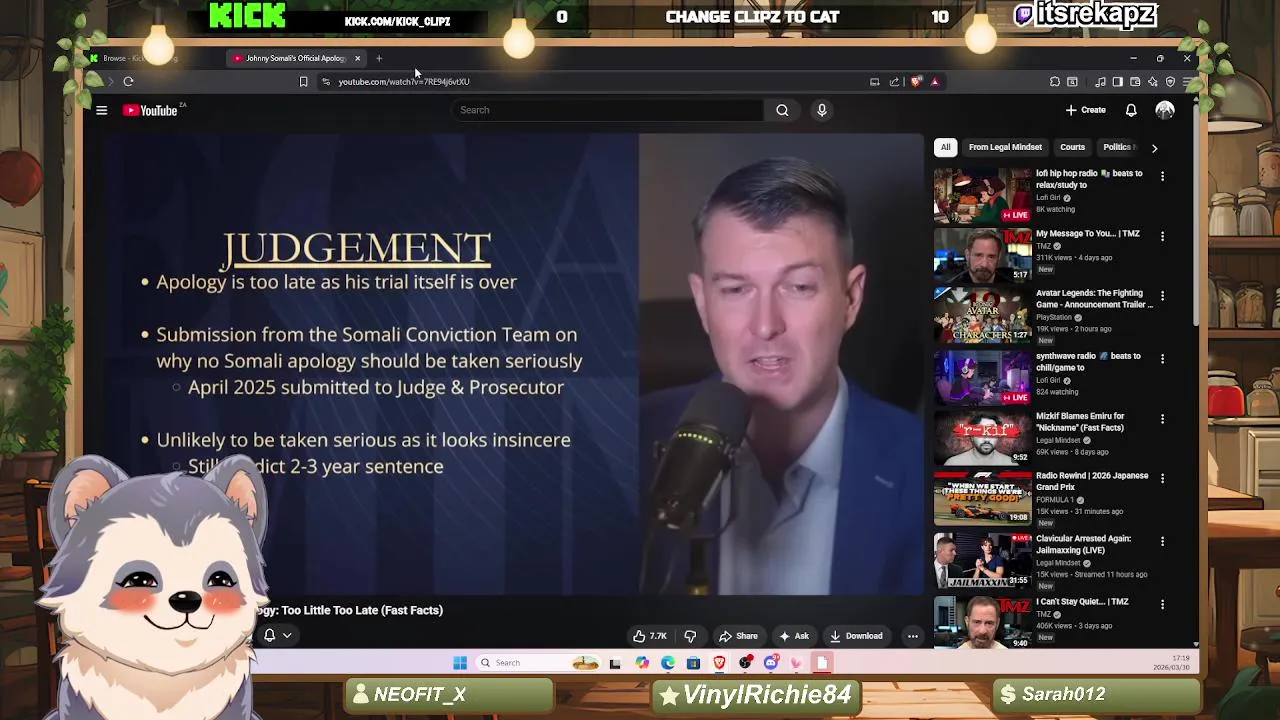Open Brave Rewards triangle icon
Viewport: 1280px width, 720px height.
[x=935, y=82]
